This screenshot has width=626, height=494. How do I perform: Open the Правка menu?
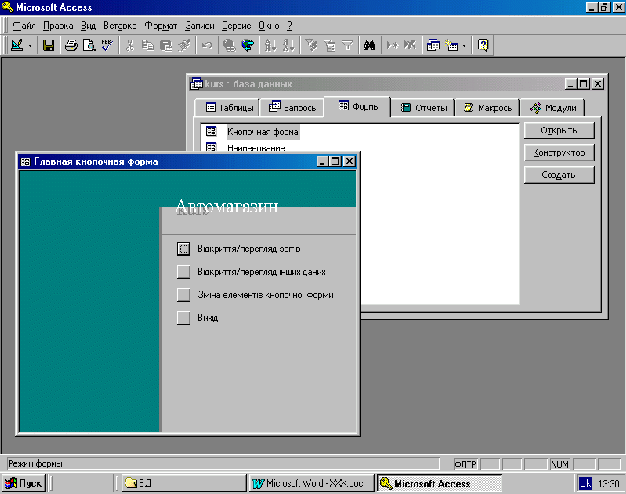tap(58, 26)
